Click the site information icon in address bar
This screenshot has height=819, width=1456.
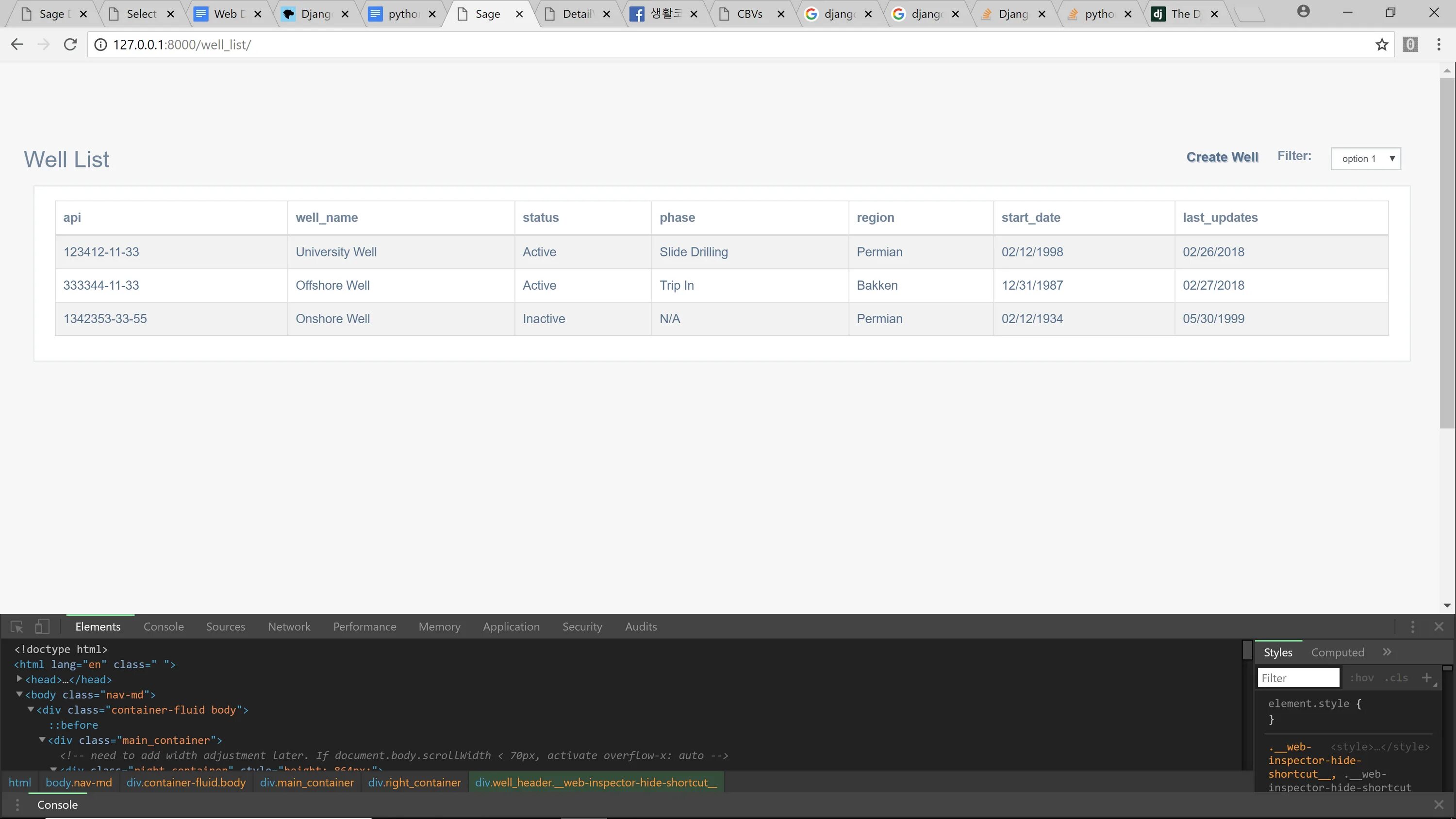pos(100,45)
